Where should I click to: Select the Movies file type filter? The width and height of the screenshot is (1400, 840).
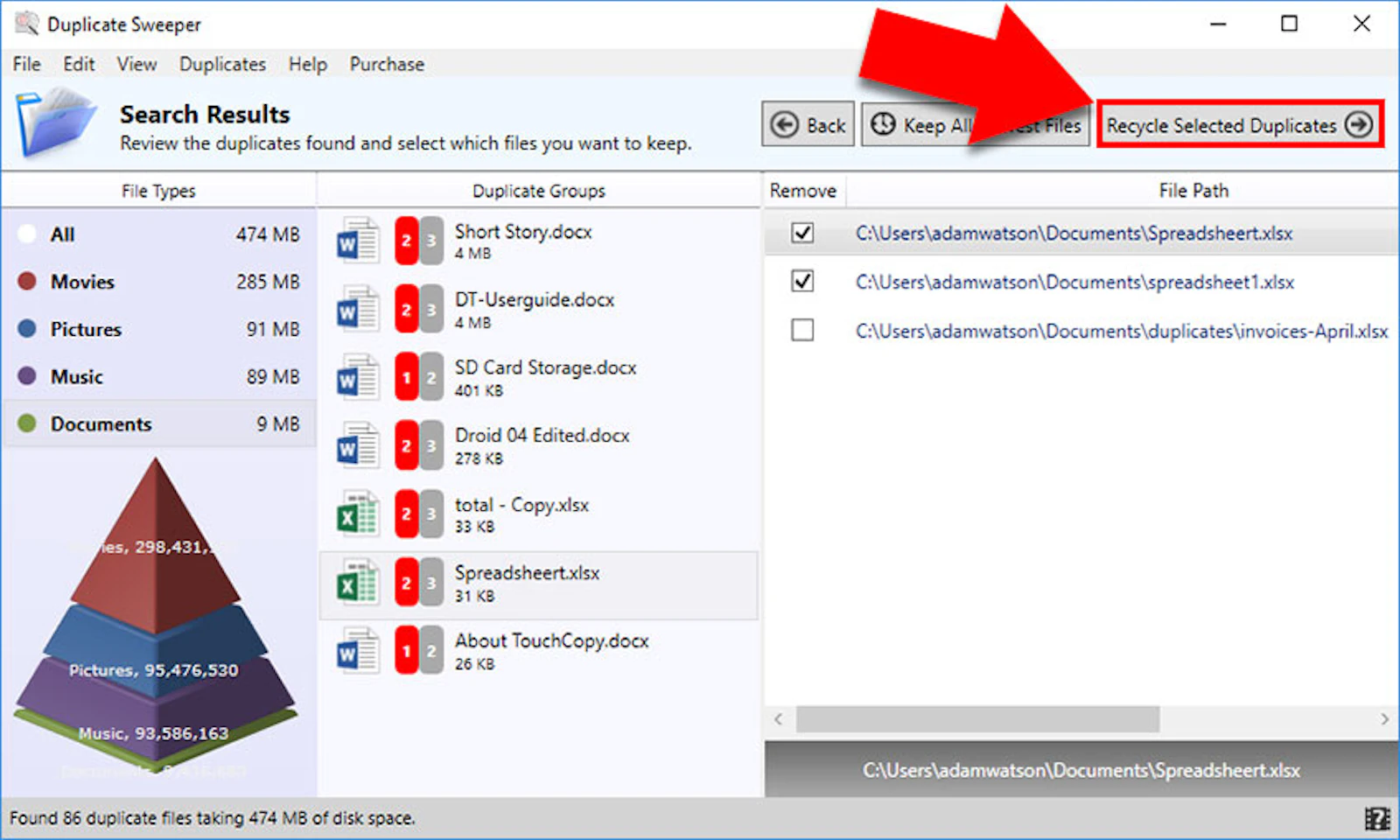(x=158, y=282)
